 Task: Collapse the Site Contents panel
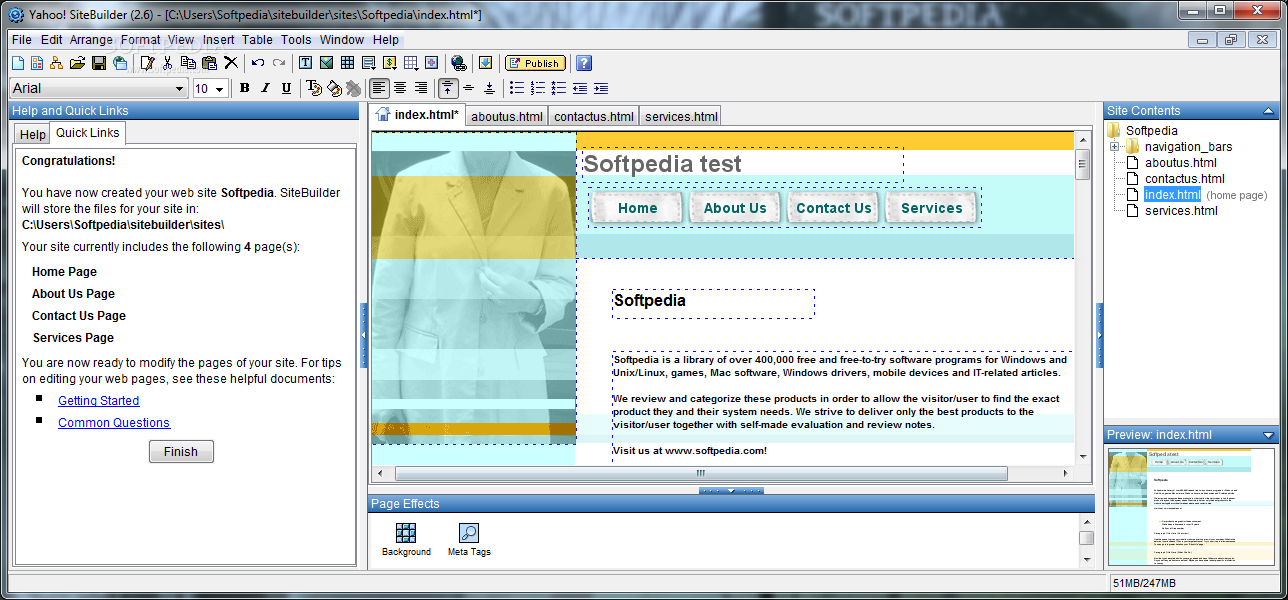1269,111
